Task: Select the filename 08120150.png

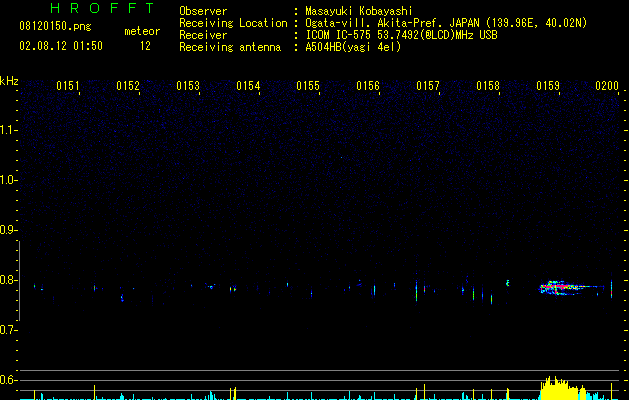Action: click(55, 27)
